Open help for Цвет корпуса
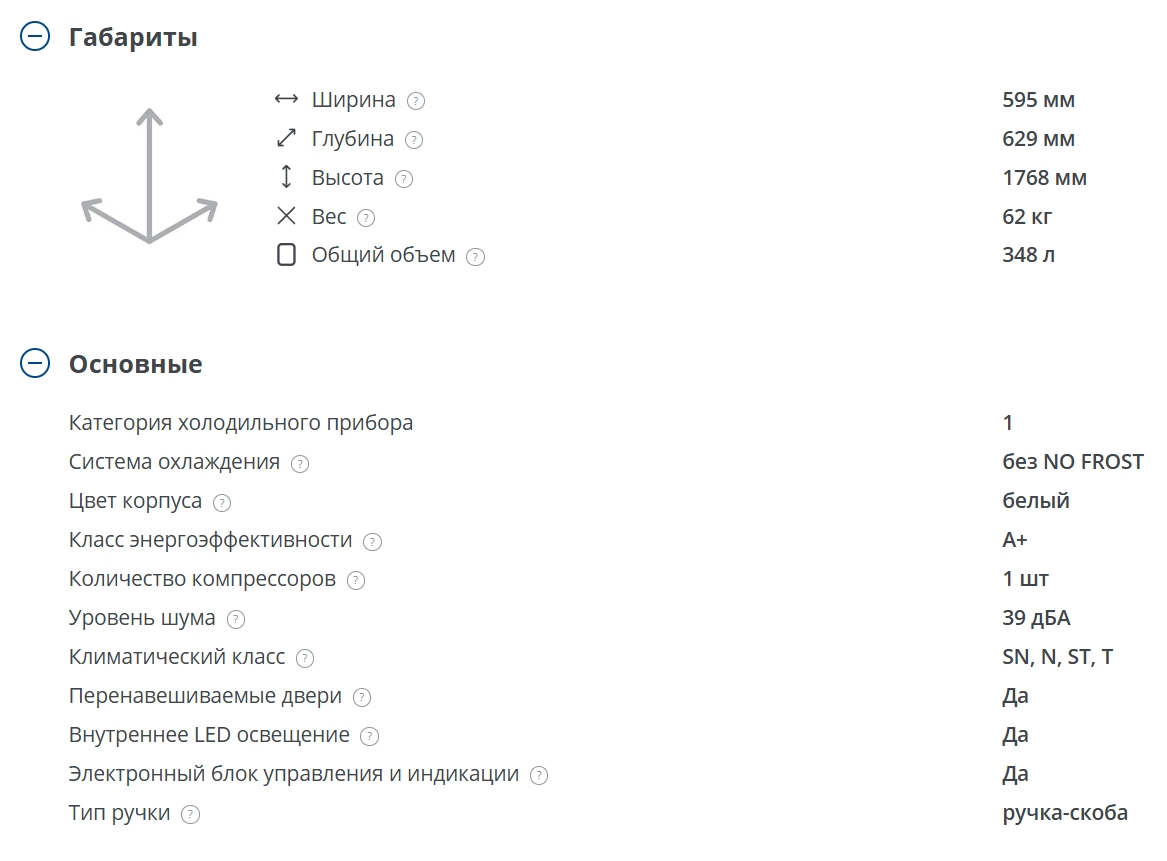 pos(222,503)
